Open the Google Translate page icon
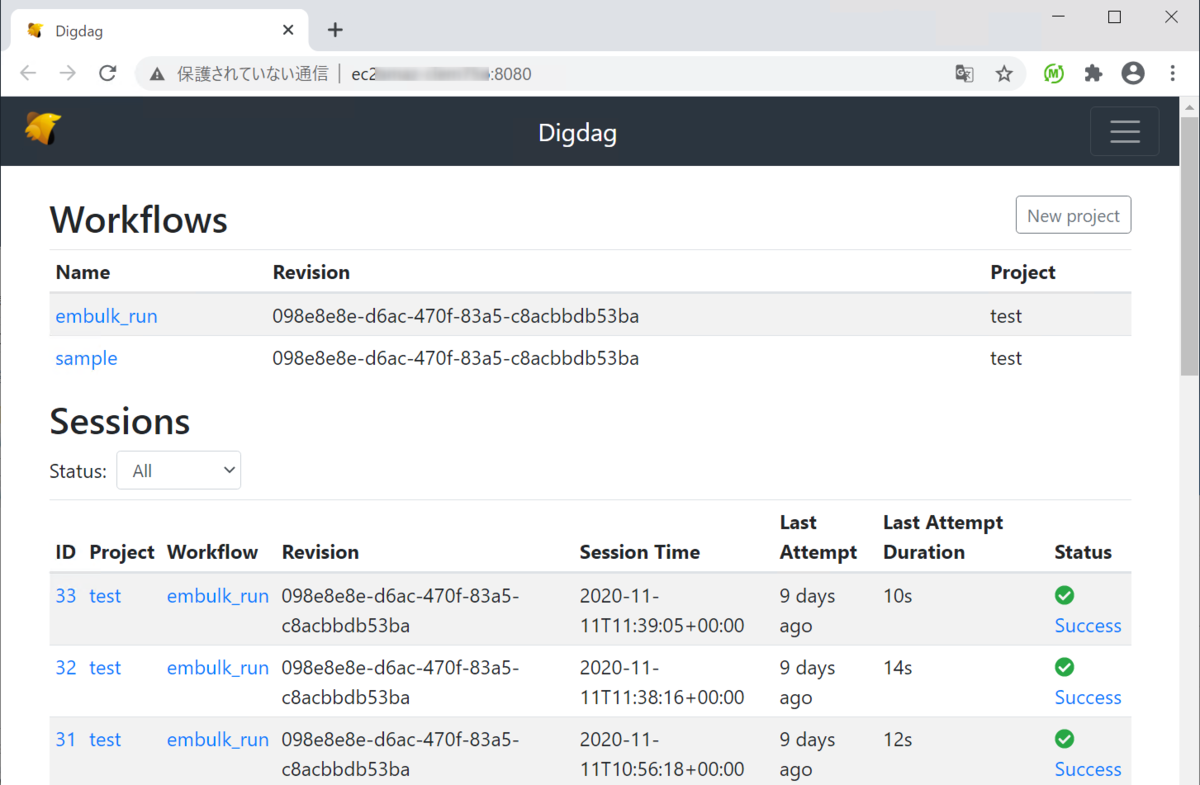 pos(964,73)
